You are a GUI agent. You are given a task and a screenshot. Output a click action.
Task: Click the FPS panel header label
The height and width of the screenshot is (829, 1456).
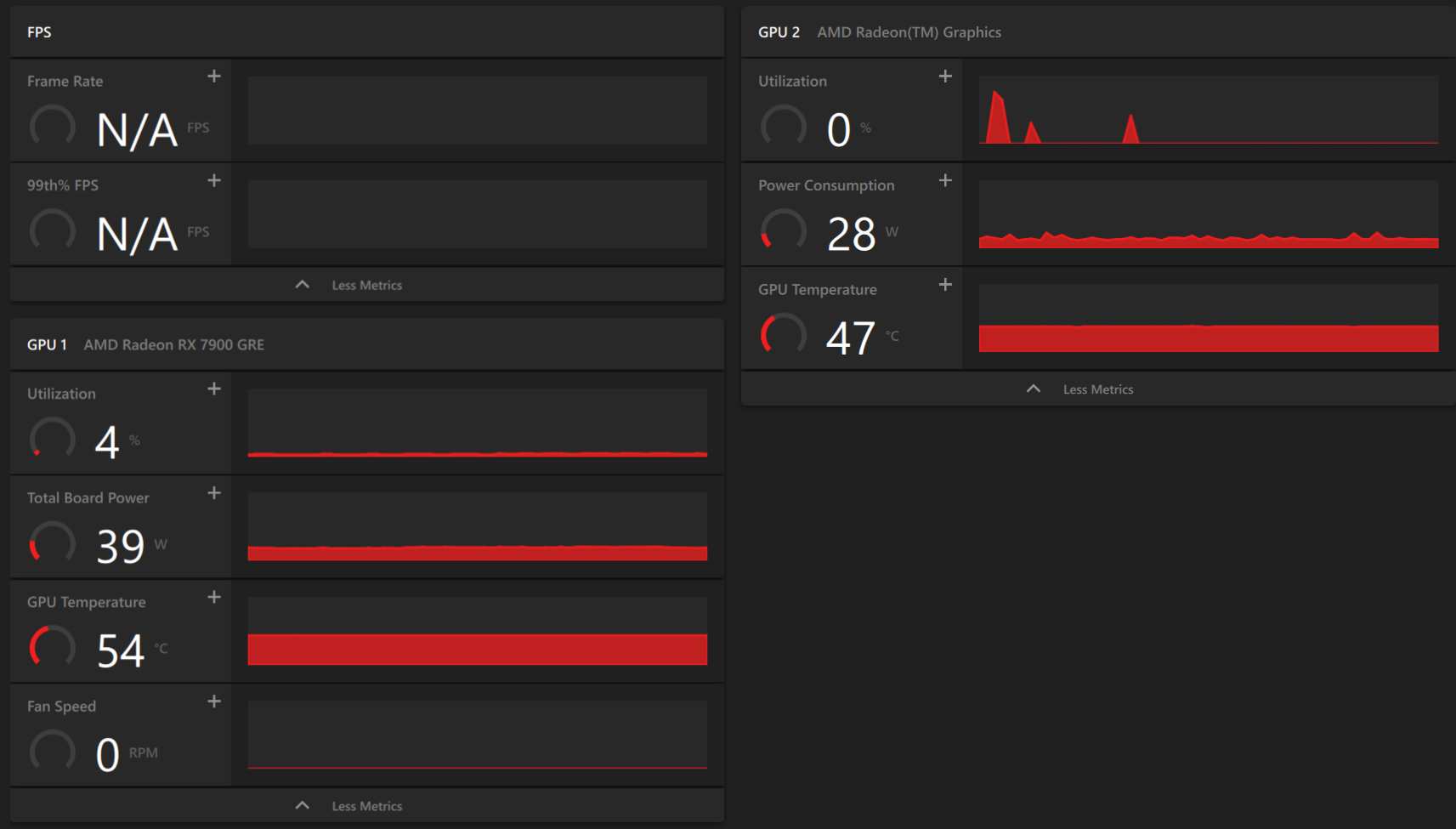39,32
